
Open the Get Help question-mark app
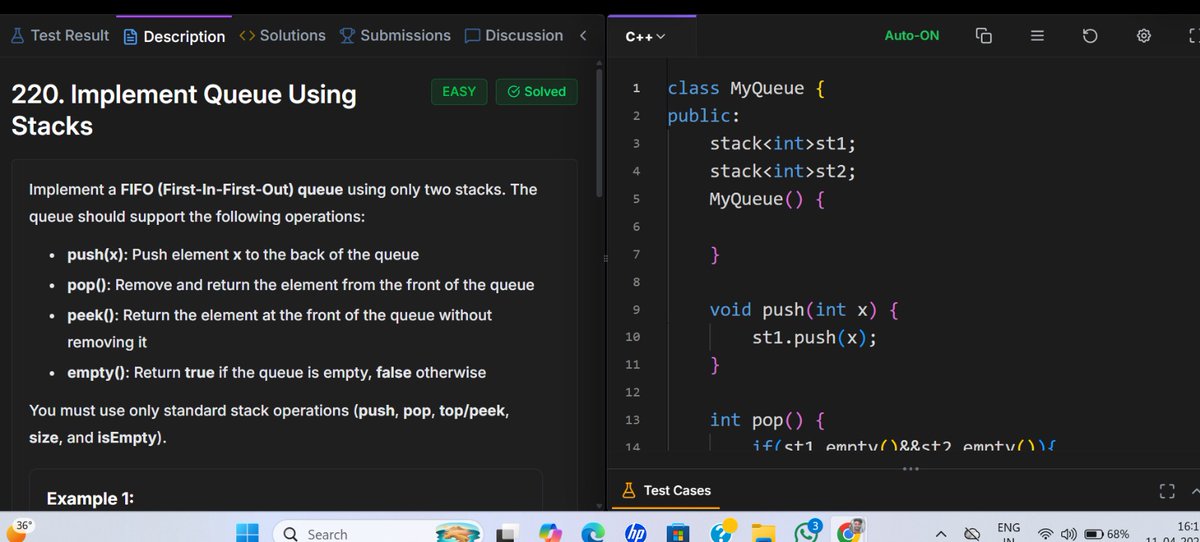(722, 531)
